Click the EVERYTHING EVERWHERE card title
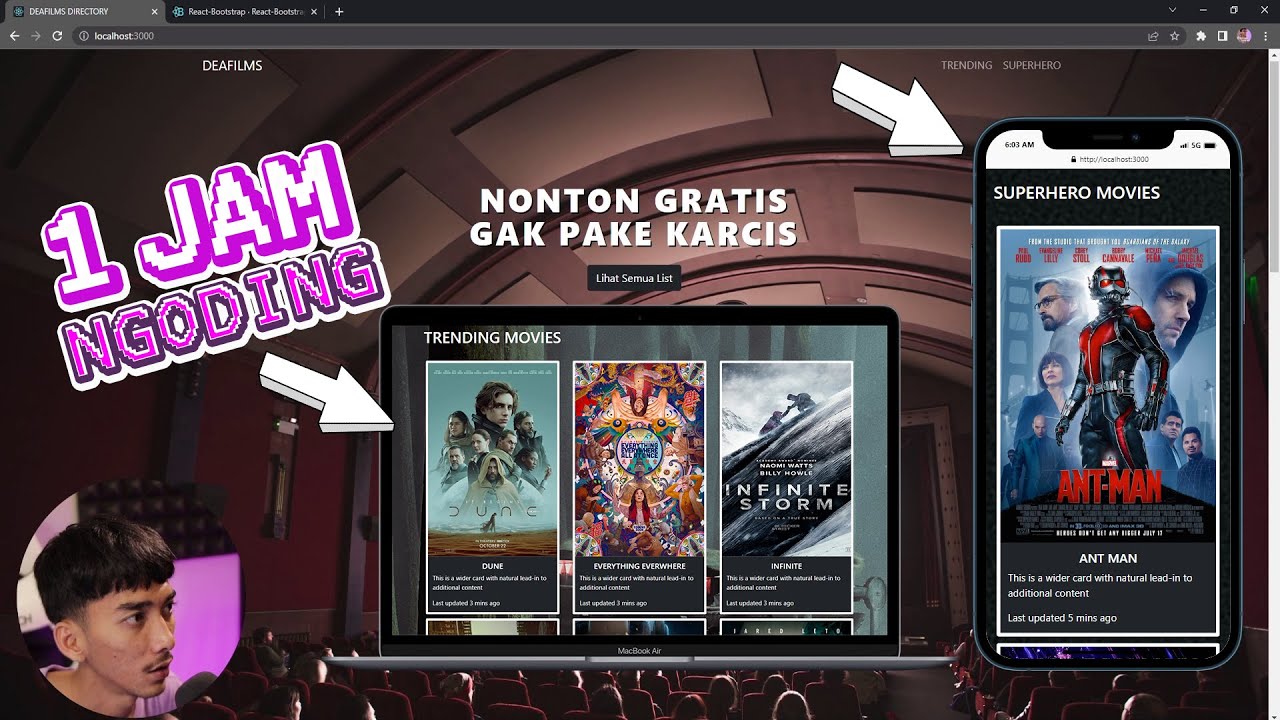This screenshot has height=720, width=1280. [639, 566]
